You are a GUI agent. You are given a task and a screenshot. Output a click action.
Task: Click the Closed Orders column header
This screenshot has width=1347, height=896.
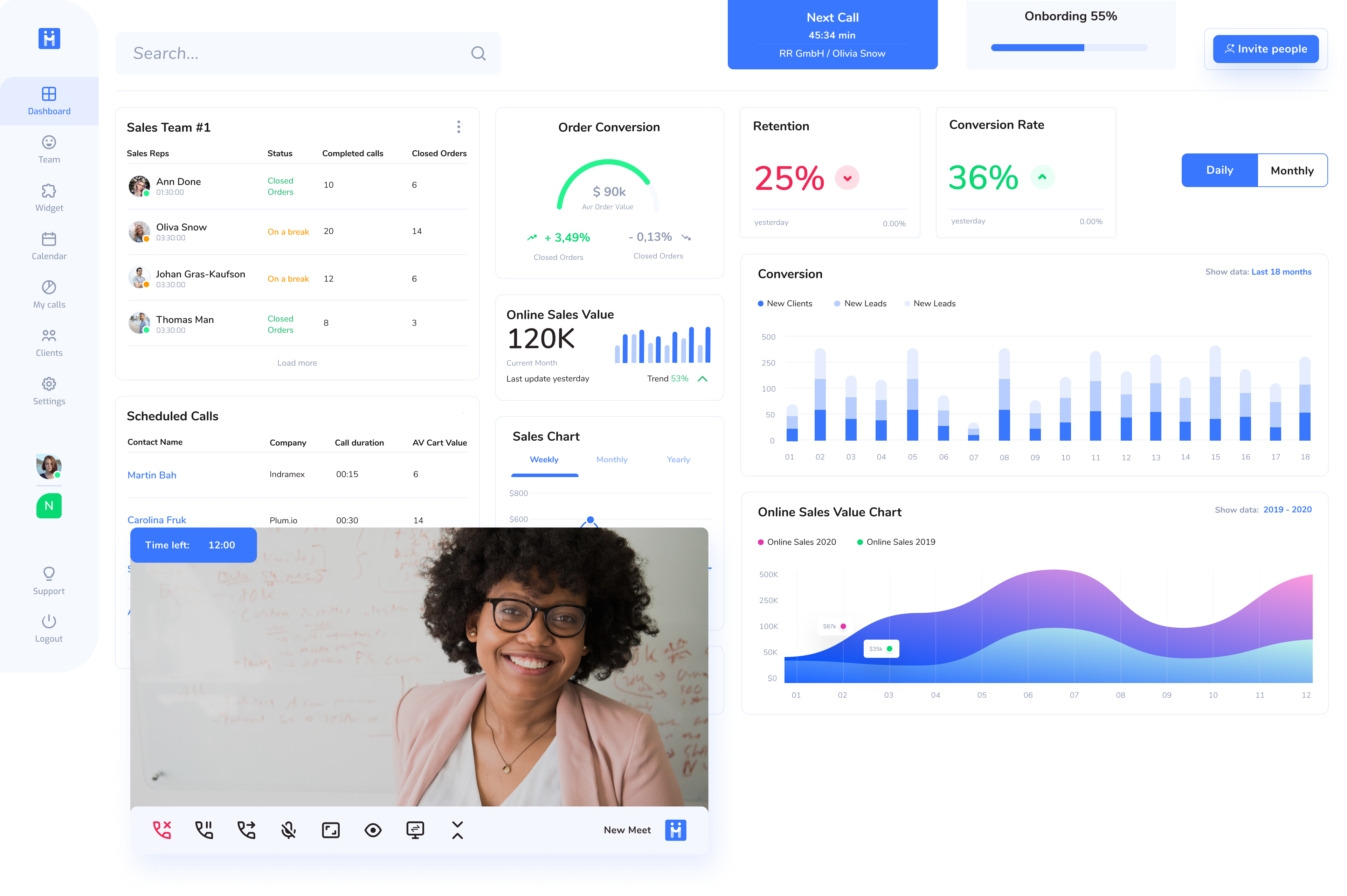click(439, 154)
